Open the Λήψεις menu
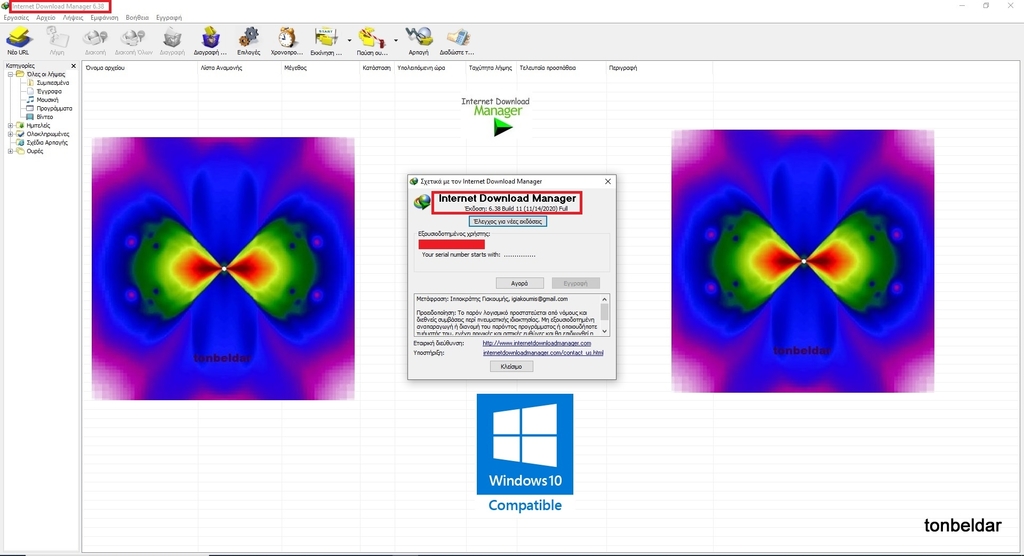Screen dimensions: 1024x556 (x=72, y=18)
